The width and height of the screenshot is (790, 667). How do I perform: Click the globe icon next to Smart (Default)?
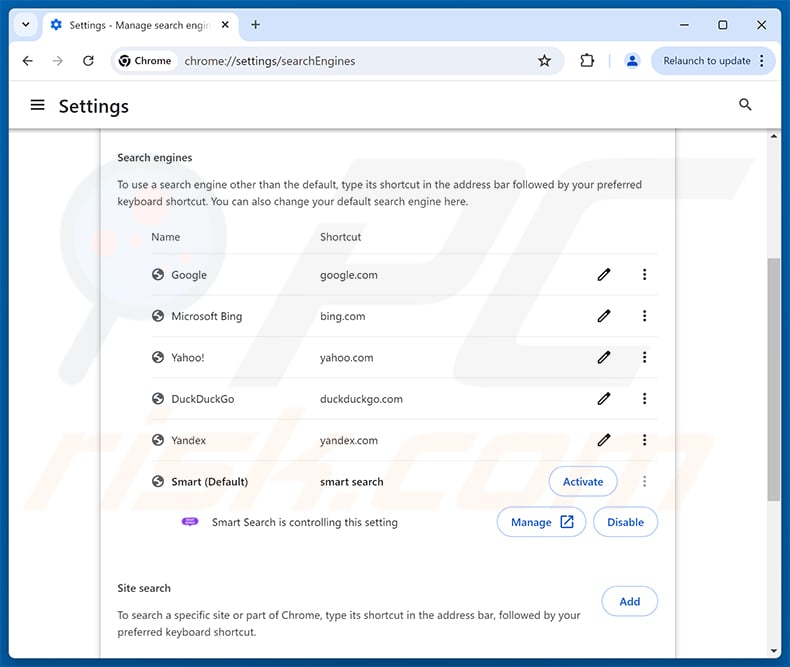[158, 481]
